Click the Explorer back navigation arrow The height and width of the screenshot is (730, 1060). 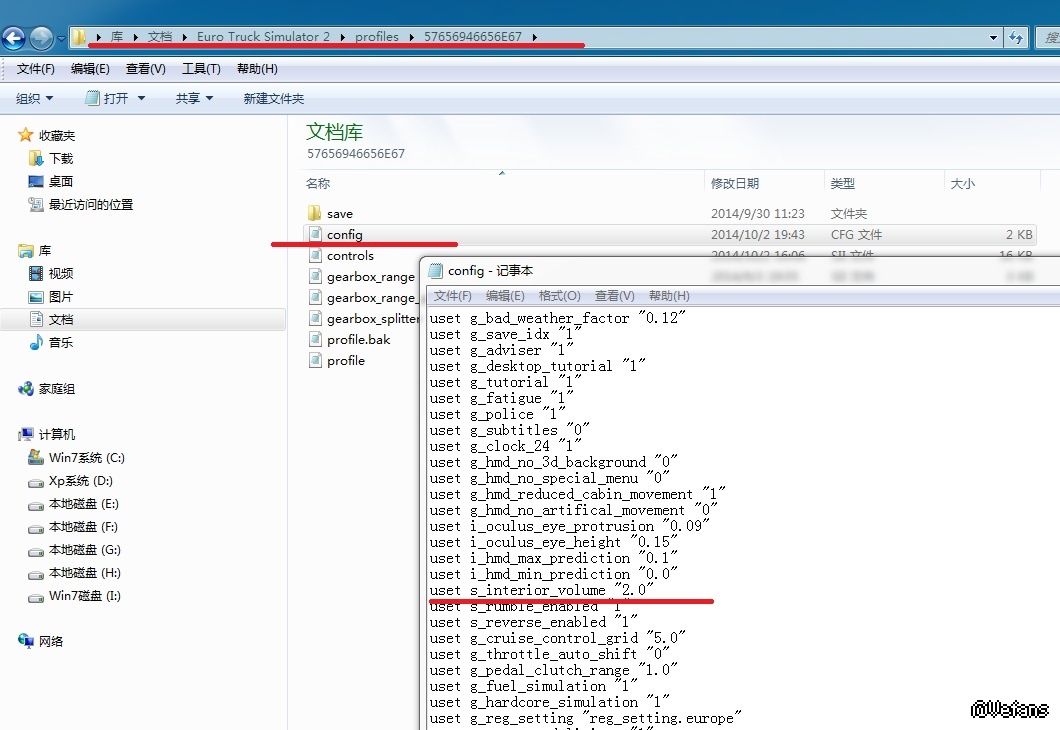[x=14, y=38]
